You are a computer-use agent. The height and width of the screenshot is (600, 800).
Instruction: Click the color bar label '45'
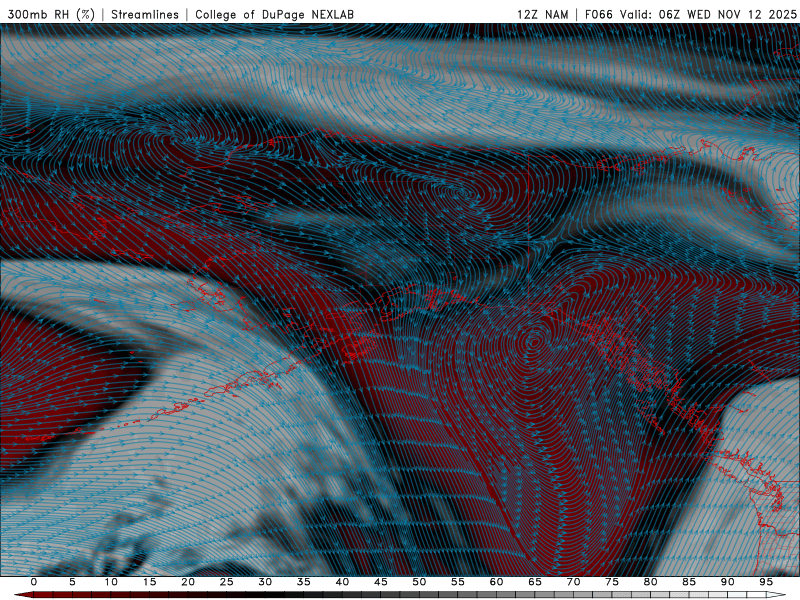click(x=381, y=582)
